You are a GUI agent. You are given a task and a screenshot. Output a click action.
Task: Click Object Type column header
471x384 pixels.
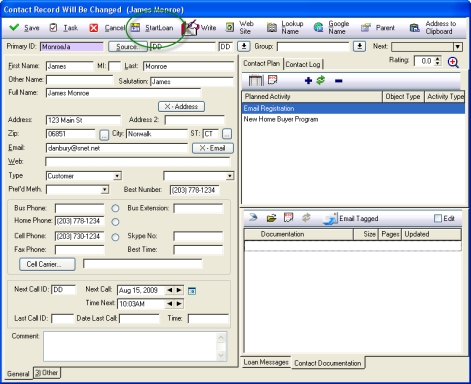(x=403, y=96)
